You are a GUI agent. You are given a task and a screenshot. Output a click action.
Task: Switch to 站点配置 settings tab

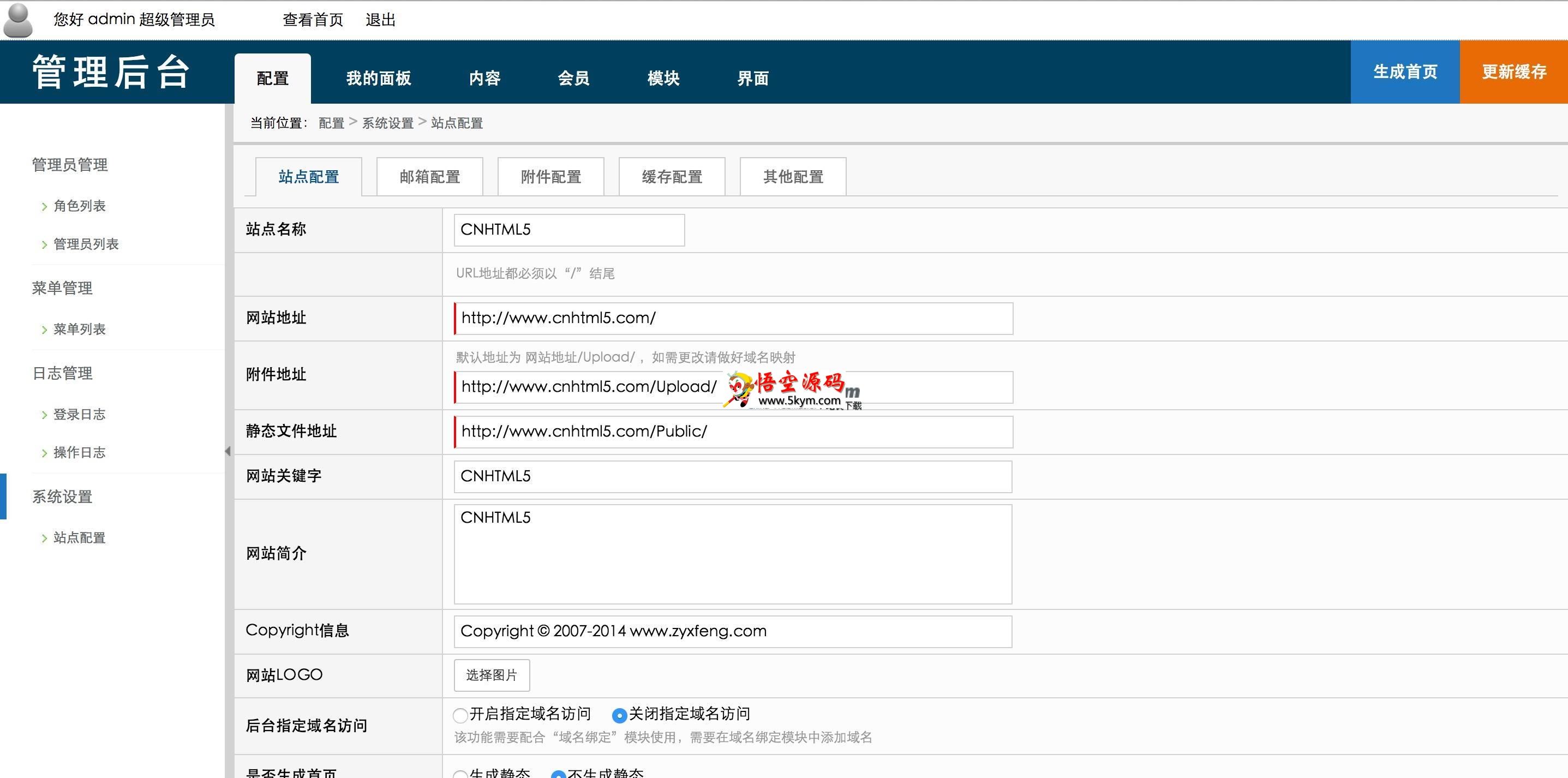point(309,177)
